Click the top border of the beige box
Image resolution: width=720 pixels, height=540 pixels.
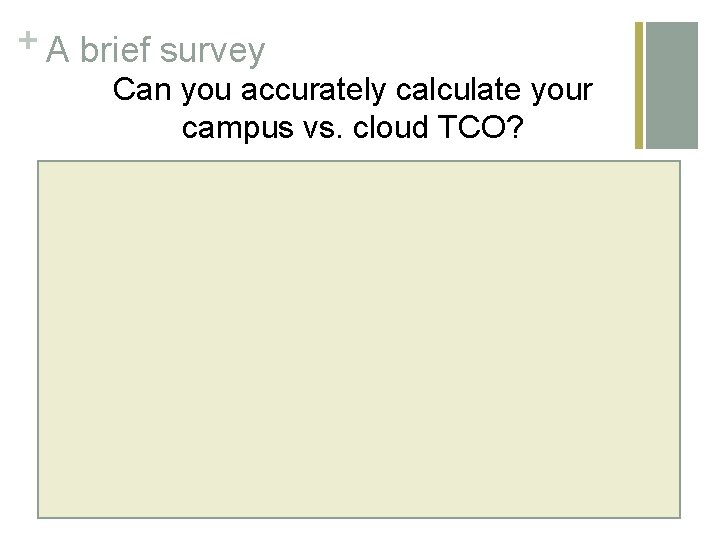tap(359, 161)
